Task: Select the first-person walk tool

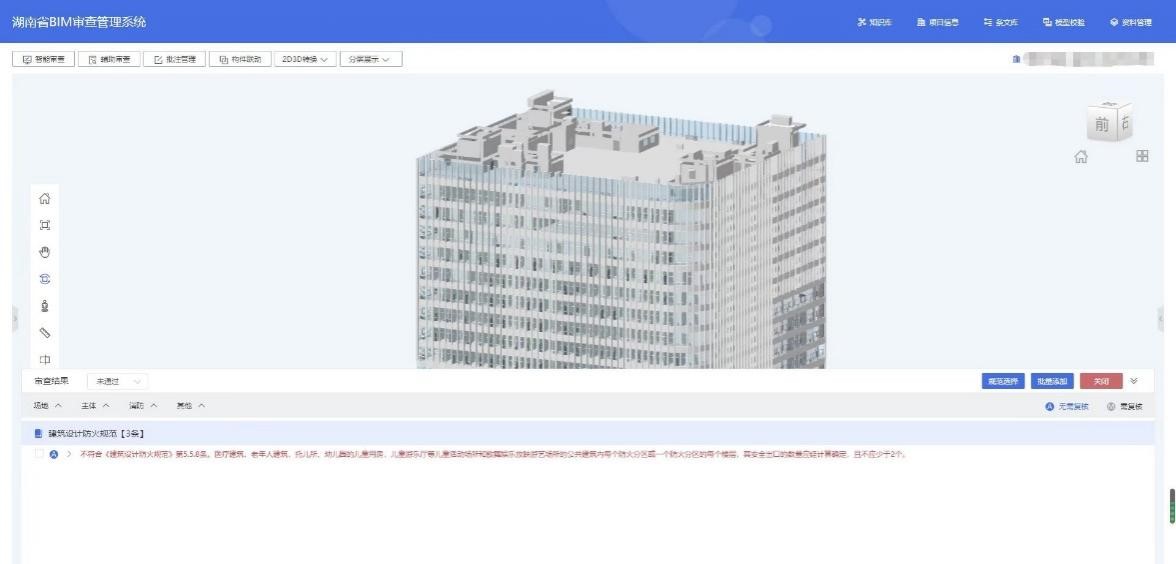Action: [44, 306]
